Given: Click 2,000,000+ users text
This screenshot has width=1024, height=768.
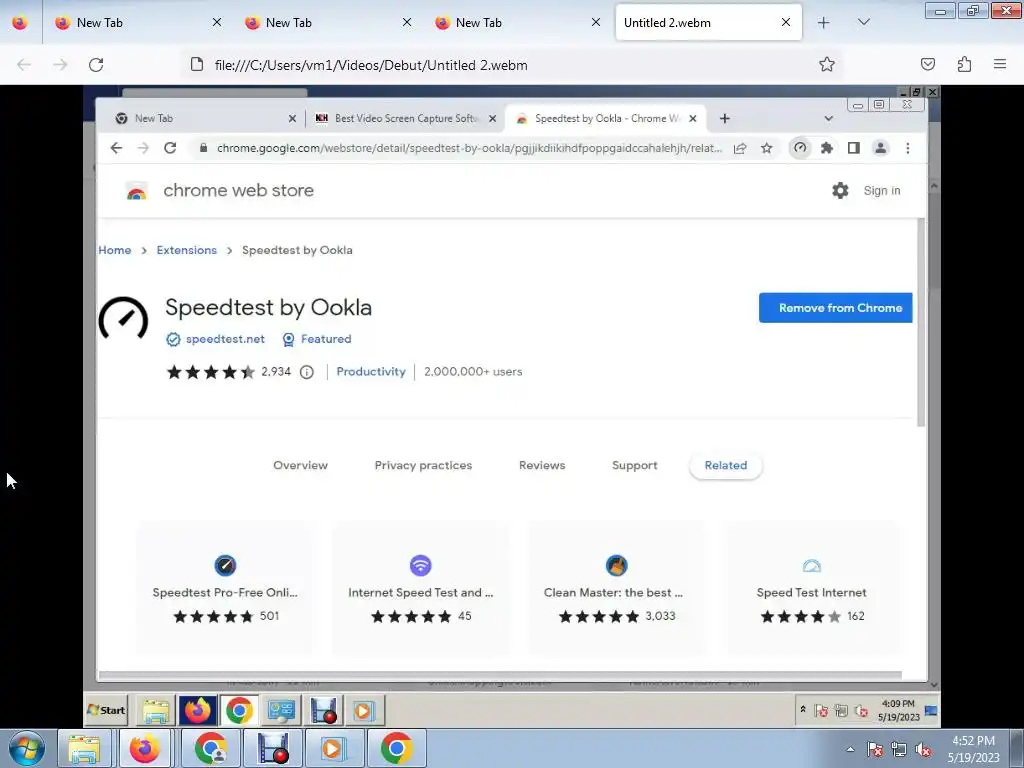Looking at the screenshot, I should [x=473, y=372].
